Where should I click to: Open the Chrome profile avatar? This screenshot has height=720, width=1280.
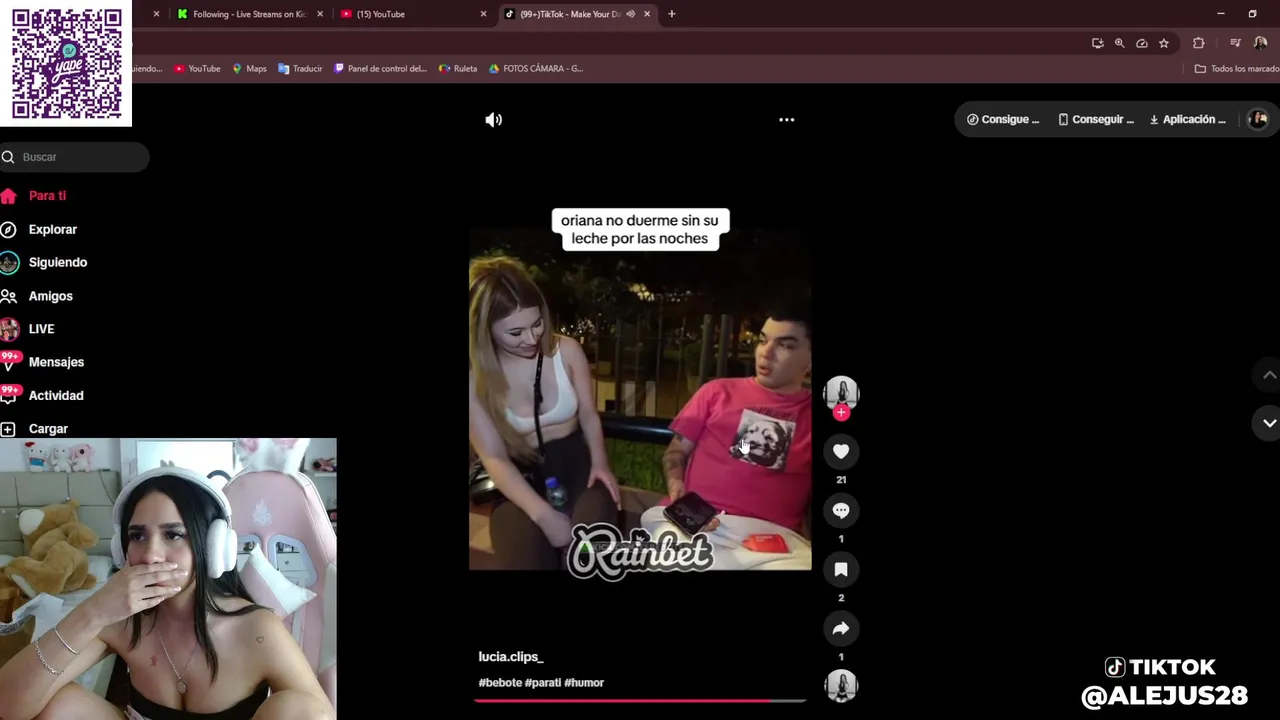tap(1260, 43)
